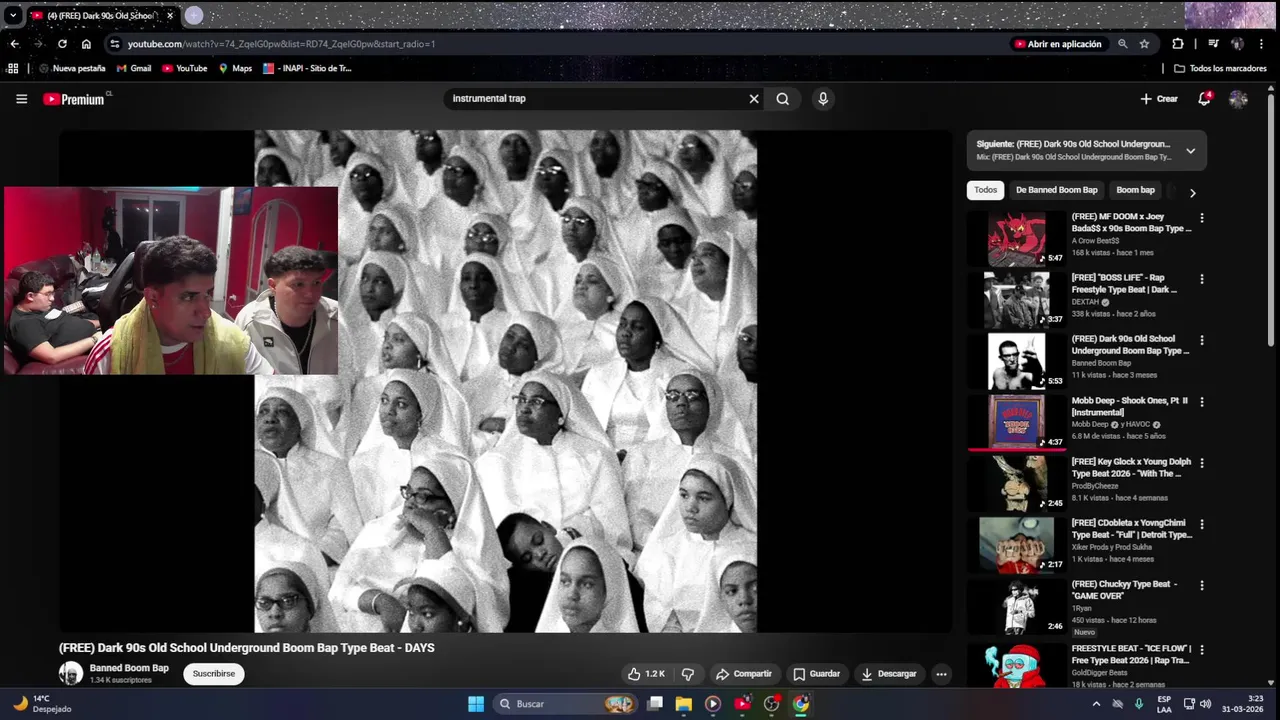Open options for Chuckyy GAME OVER video
This screenshot has width=1280, height=720.
[x=1202, y=585]
